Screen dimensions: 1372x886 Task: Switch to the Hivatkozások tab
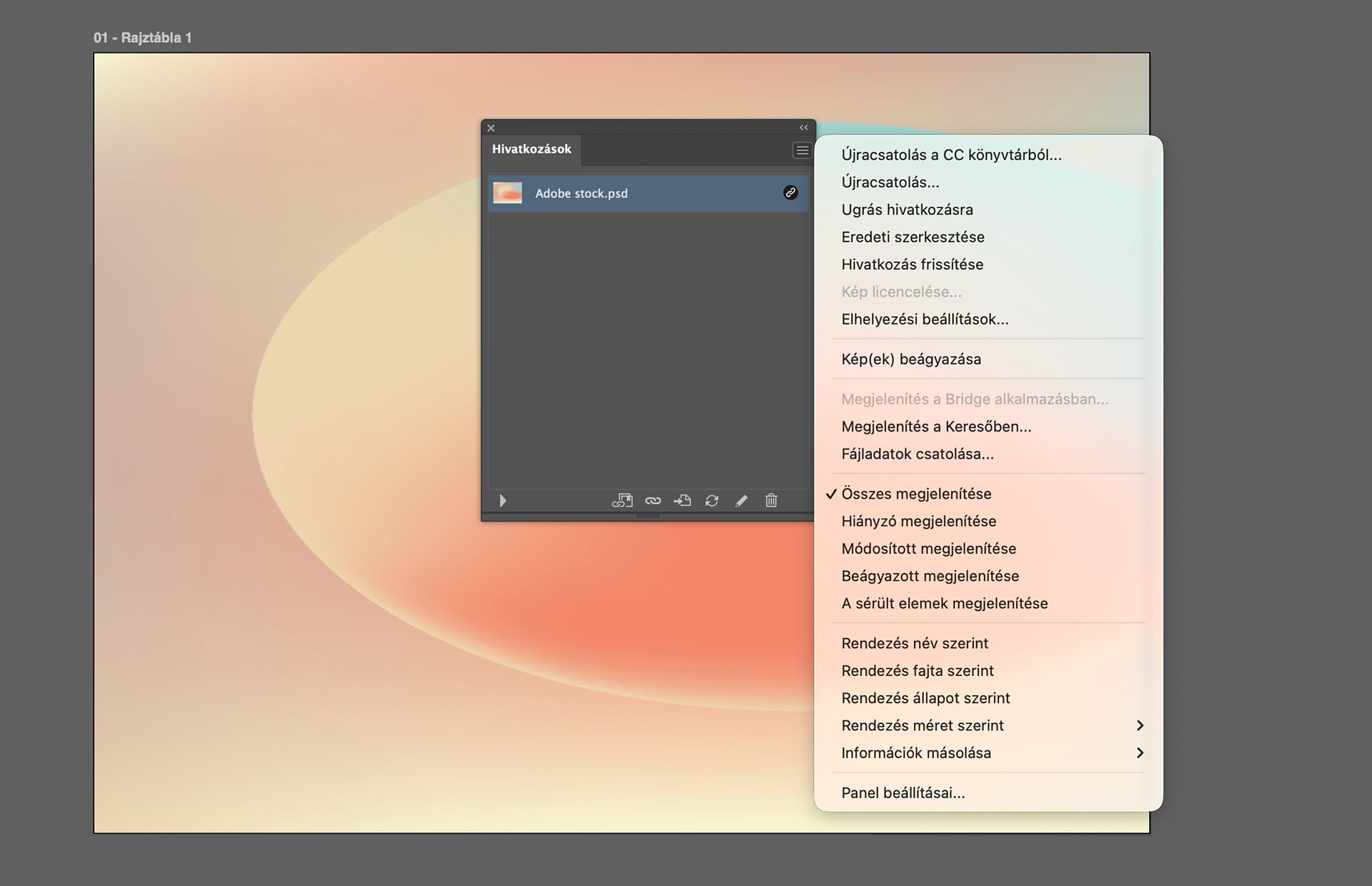click(532, 149)
